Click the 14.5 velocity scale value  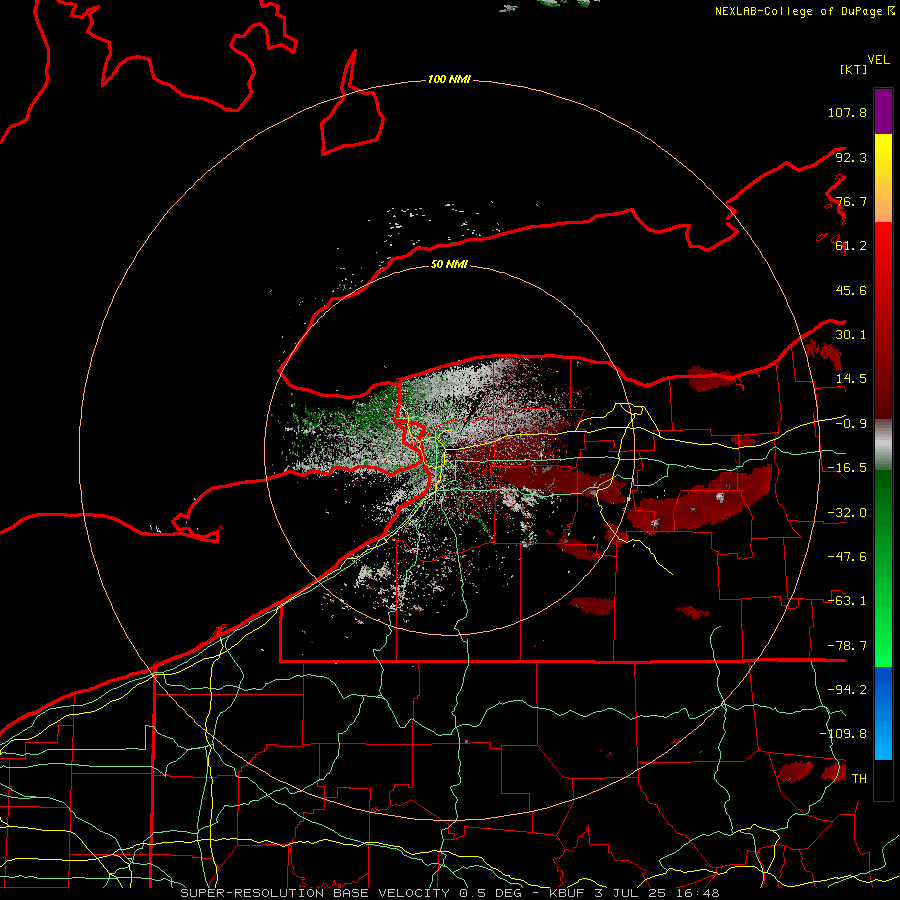pyautogui.click(x=851, y=379)
